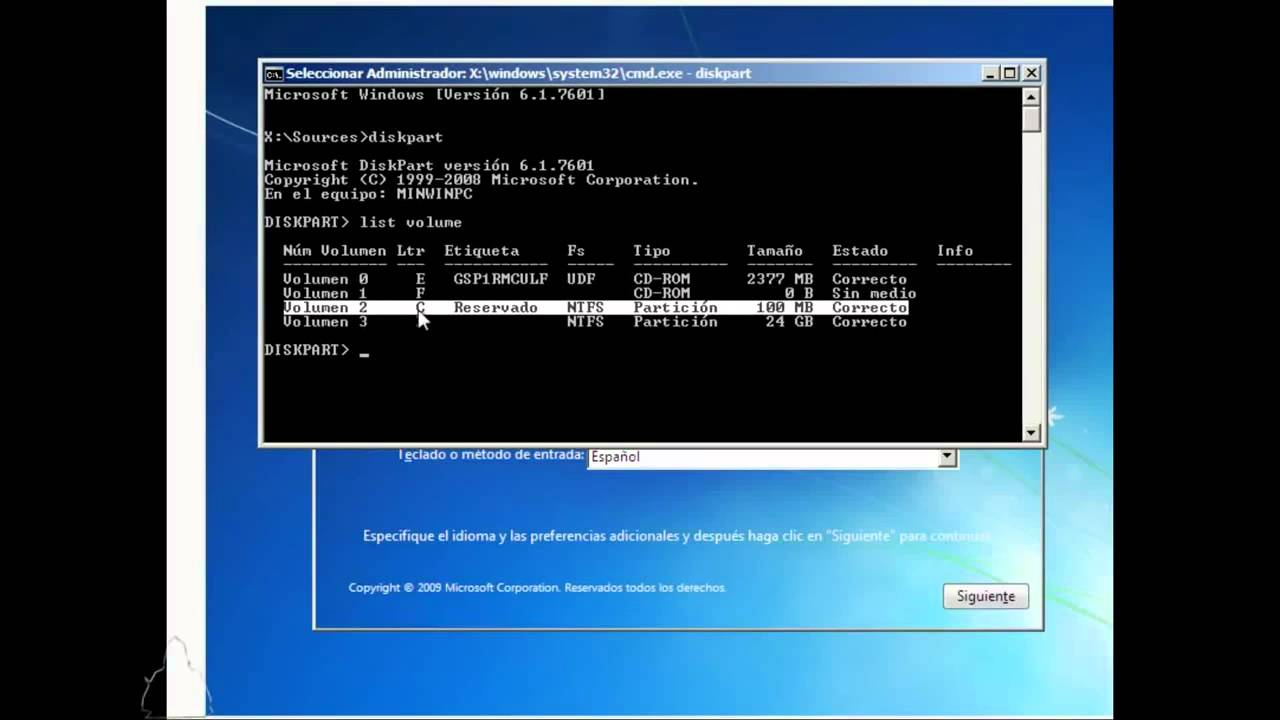Click the Siguiente button
Viewport: 1280px width, 720px height.
(x=985, y=596)
